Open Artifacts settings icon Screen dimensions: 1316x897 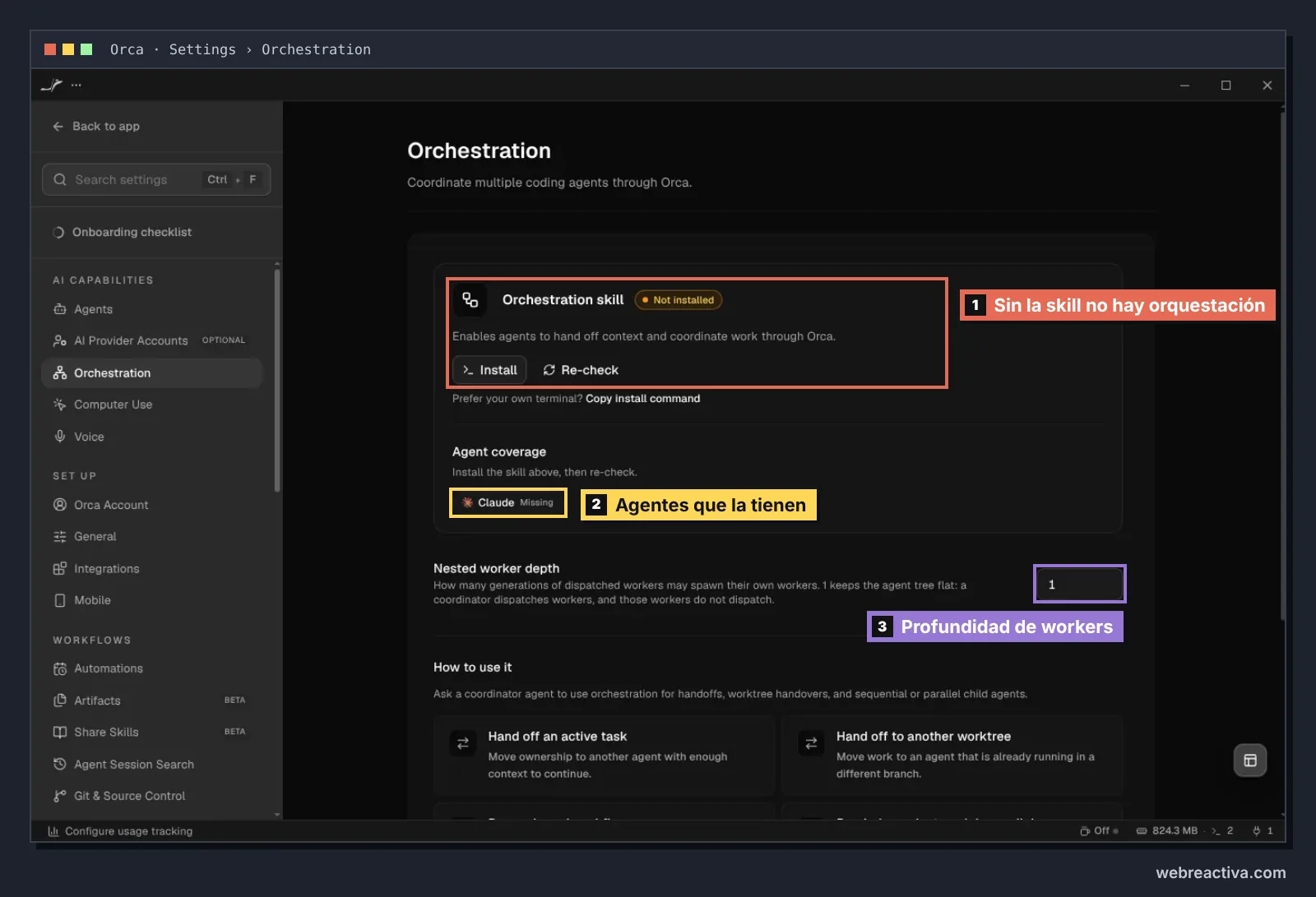pyautogui.click(x=60, y=700)
